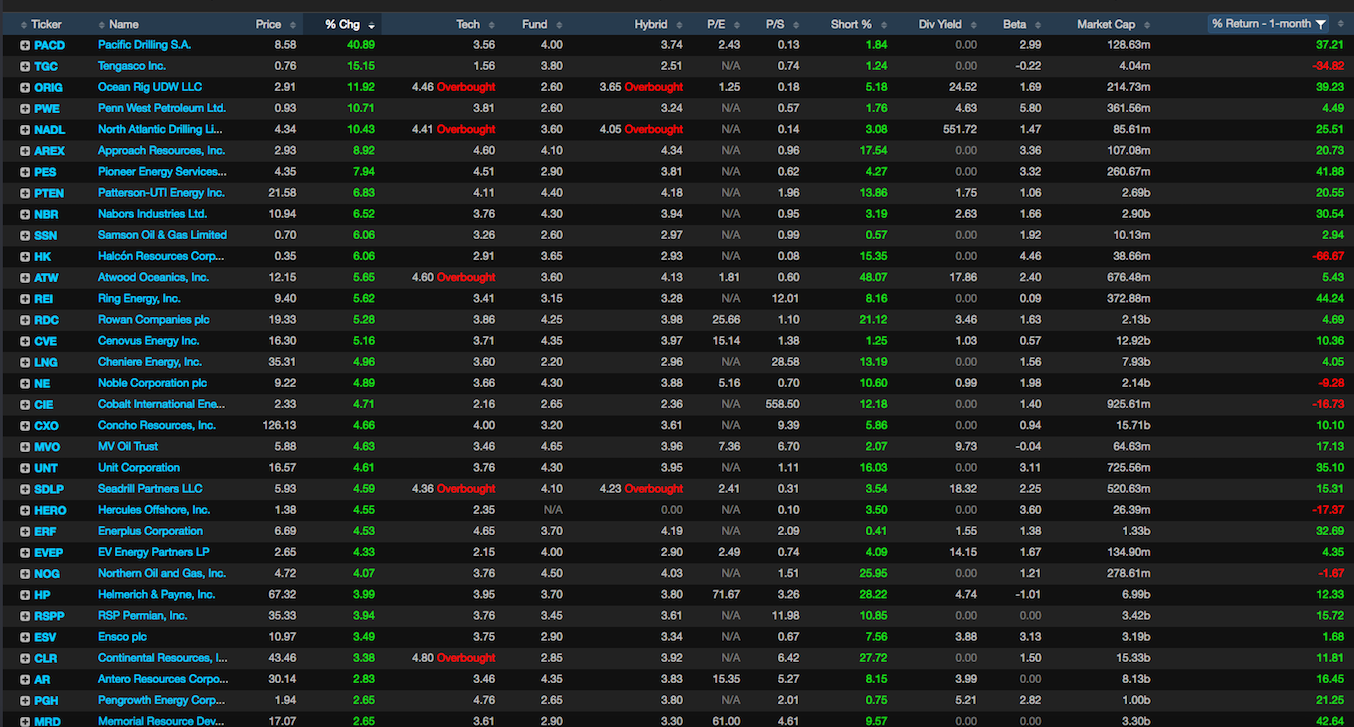Screen dimensions: 1354x727
Task: Open the PGH ticker link
Action: (x=46, y=701)
